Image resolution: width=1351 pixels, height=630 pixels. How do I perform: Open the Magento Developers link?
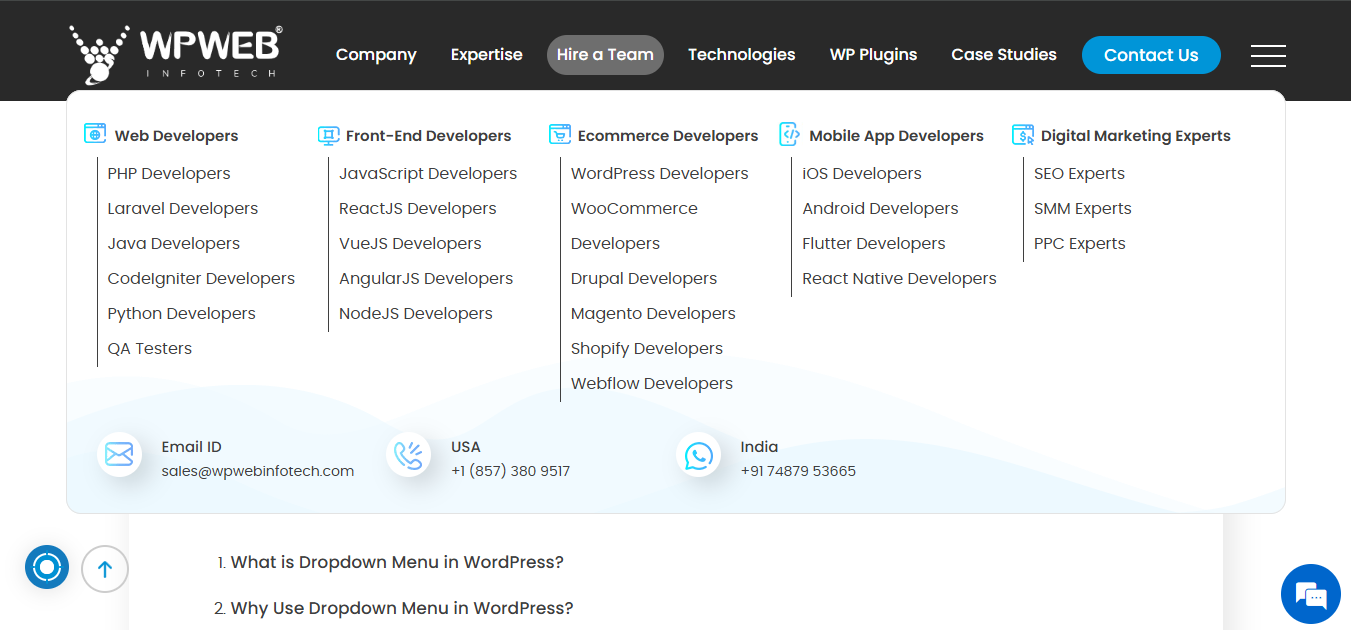point(653,314)
